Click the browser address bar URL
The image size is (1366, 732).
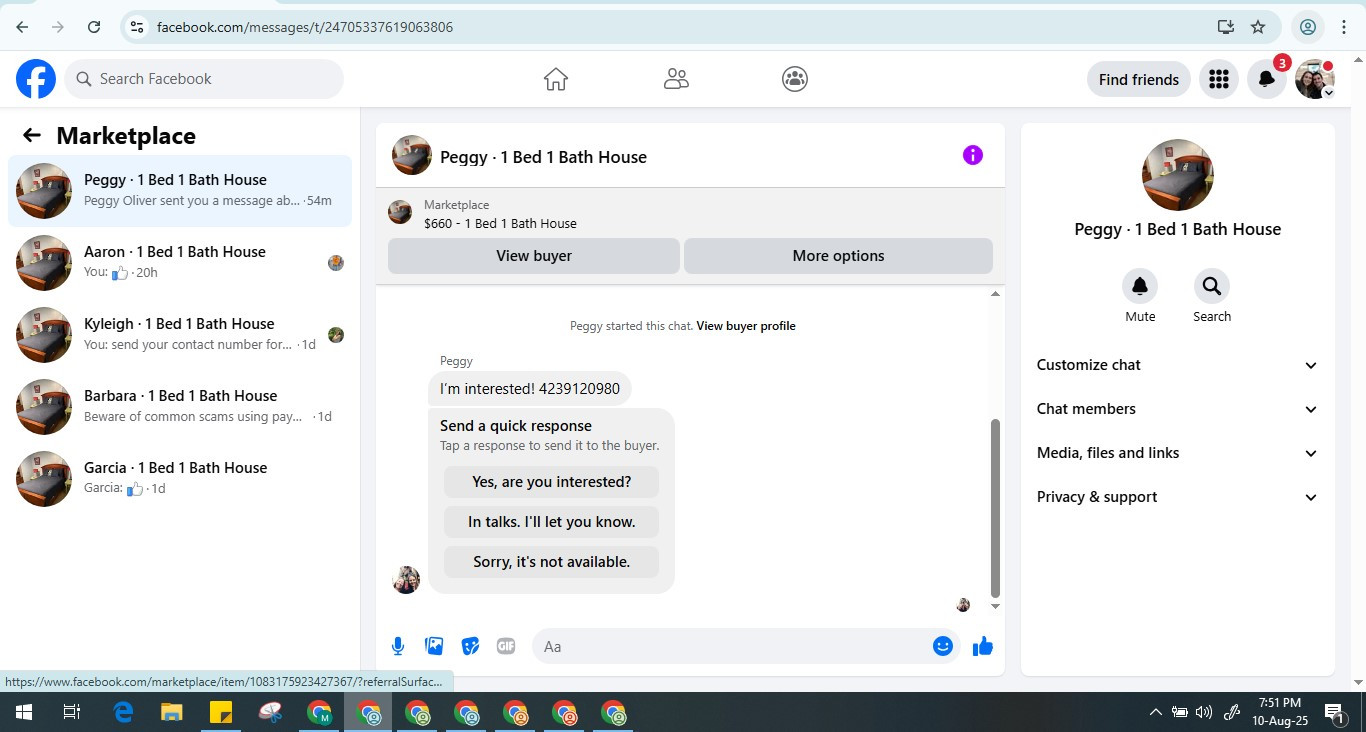[305, 27]
